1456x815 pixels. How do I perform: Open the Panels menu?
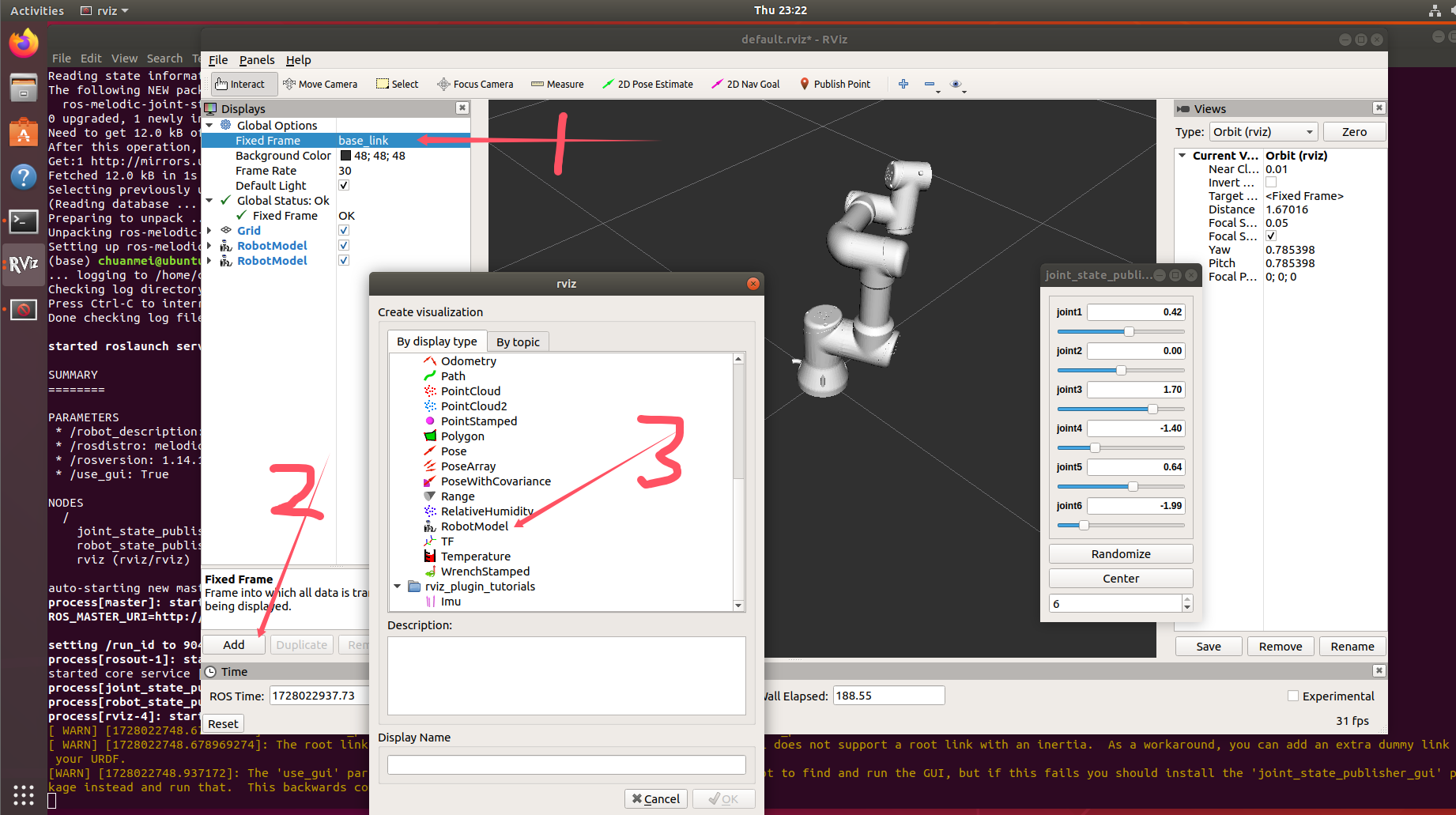pyautogui.click(x=257, y=59)
